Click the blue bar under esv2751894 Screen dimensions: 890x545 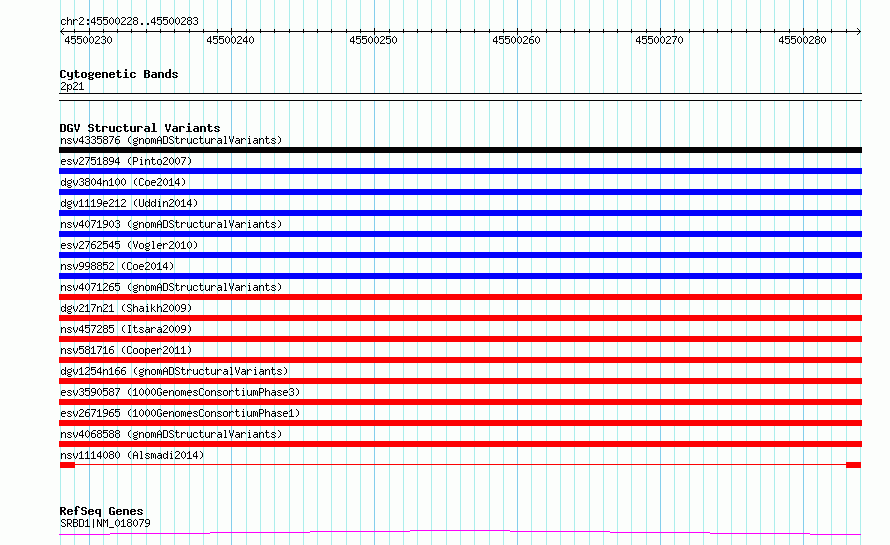tap(460, 171)
